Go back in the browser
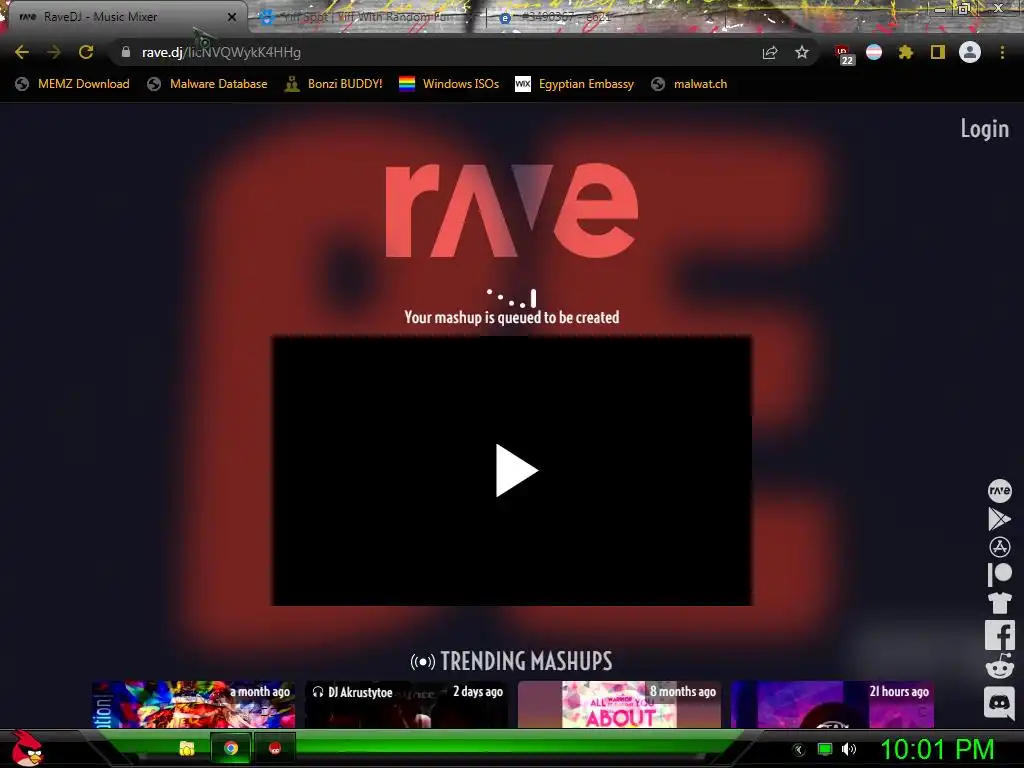 22,52
